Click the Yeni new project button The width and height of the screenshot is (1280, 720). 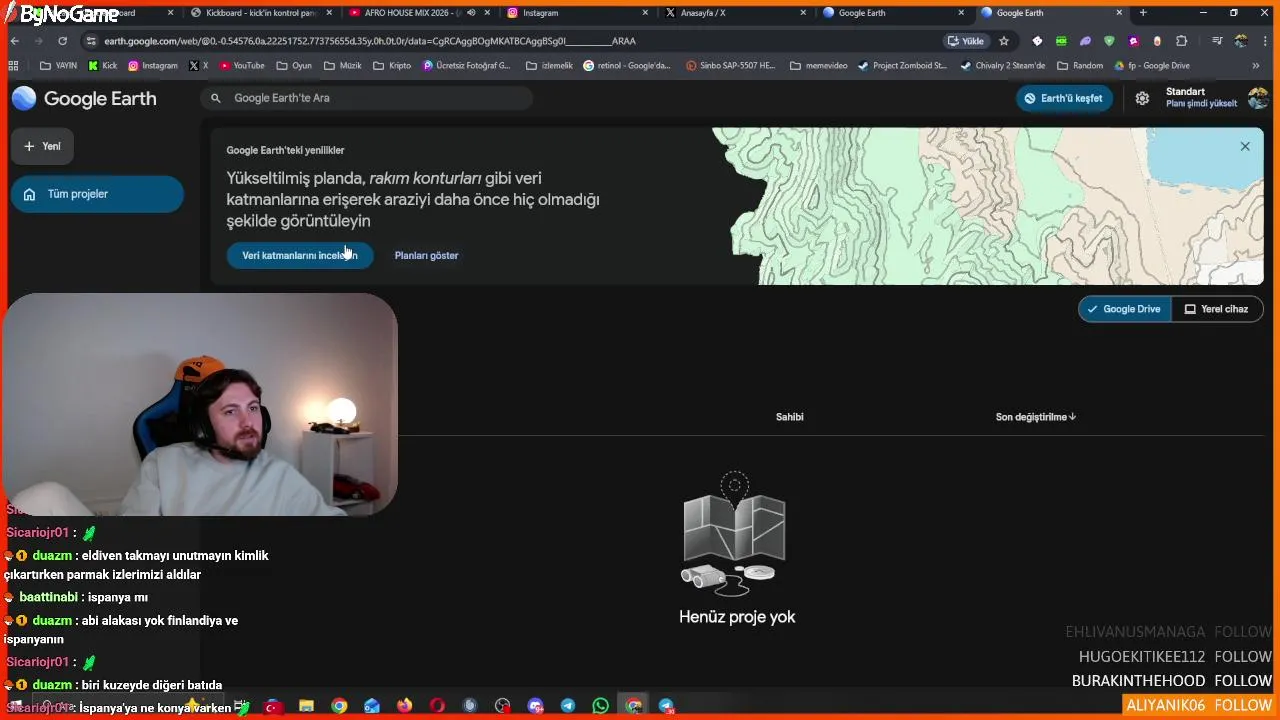point(42,146)
